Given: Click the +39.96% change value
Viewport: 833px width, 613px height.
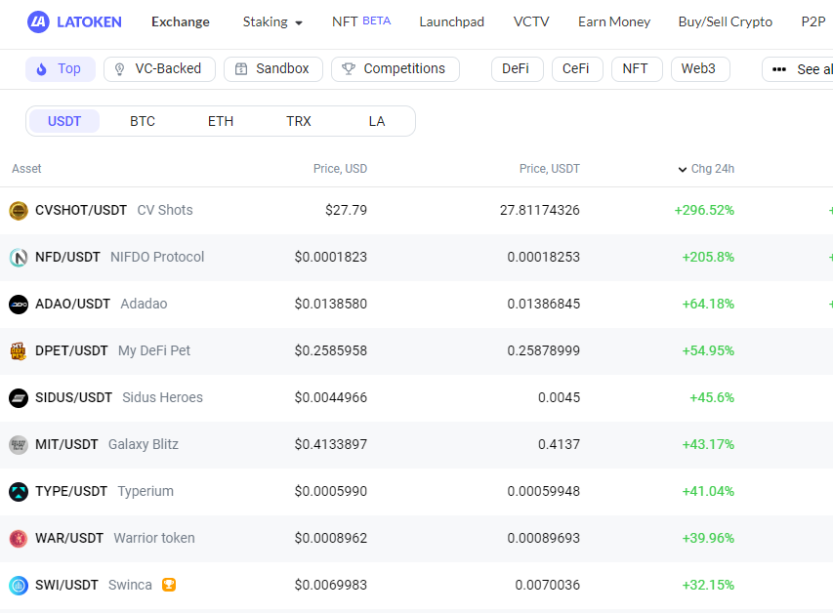Looking at the screenshot, I should click(708, 538).
